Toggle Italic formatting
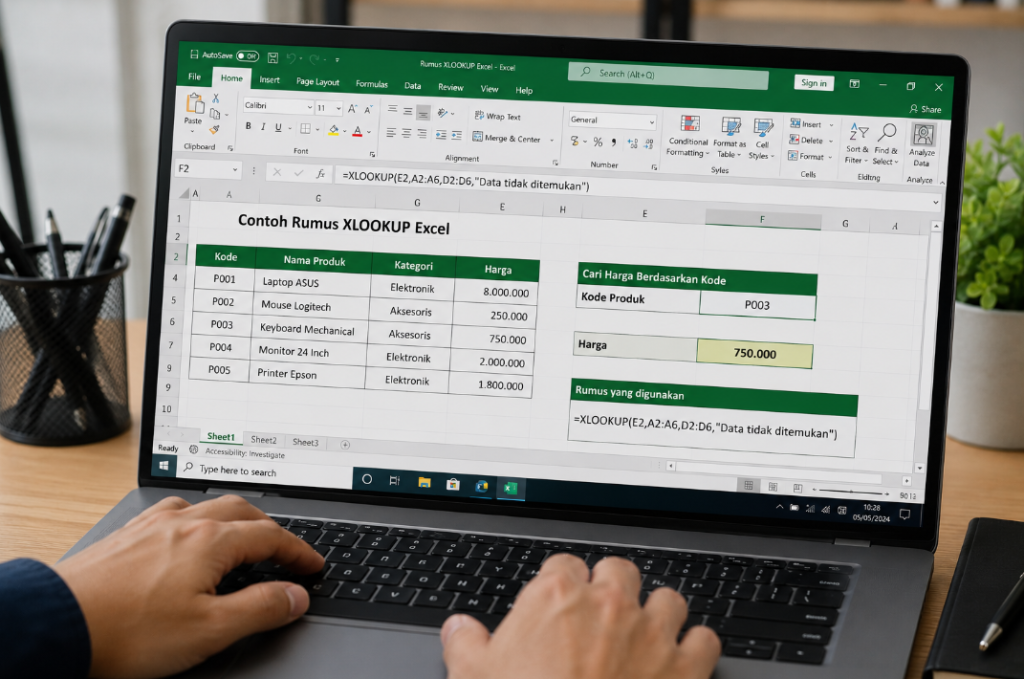1024x679 pixels. click(x=263, y=127)
